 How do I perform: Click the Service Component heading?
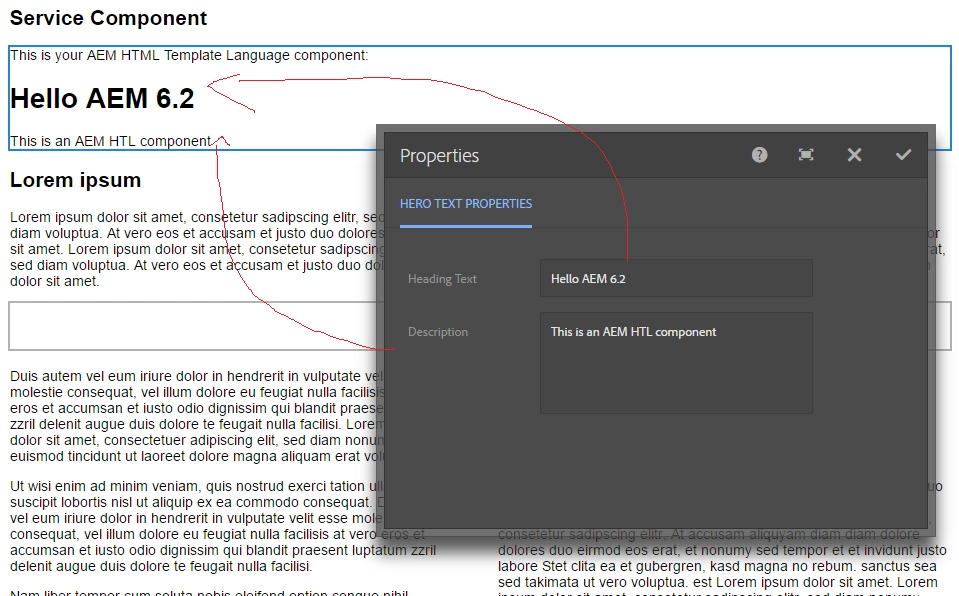tap(108, 18)
